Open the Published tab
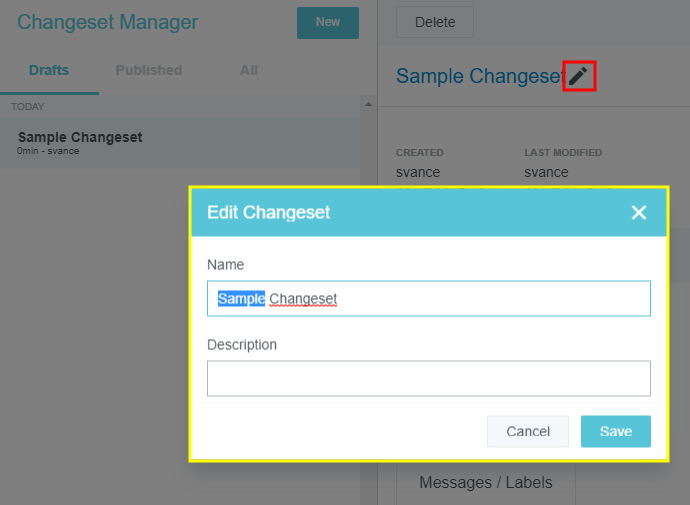 tap(148, 70)
